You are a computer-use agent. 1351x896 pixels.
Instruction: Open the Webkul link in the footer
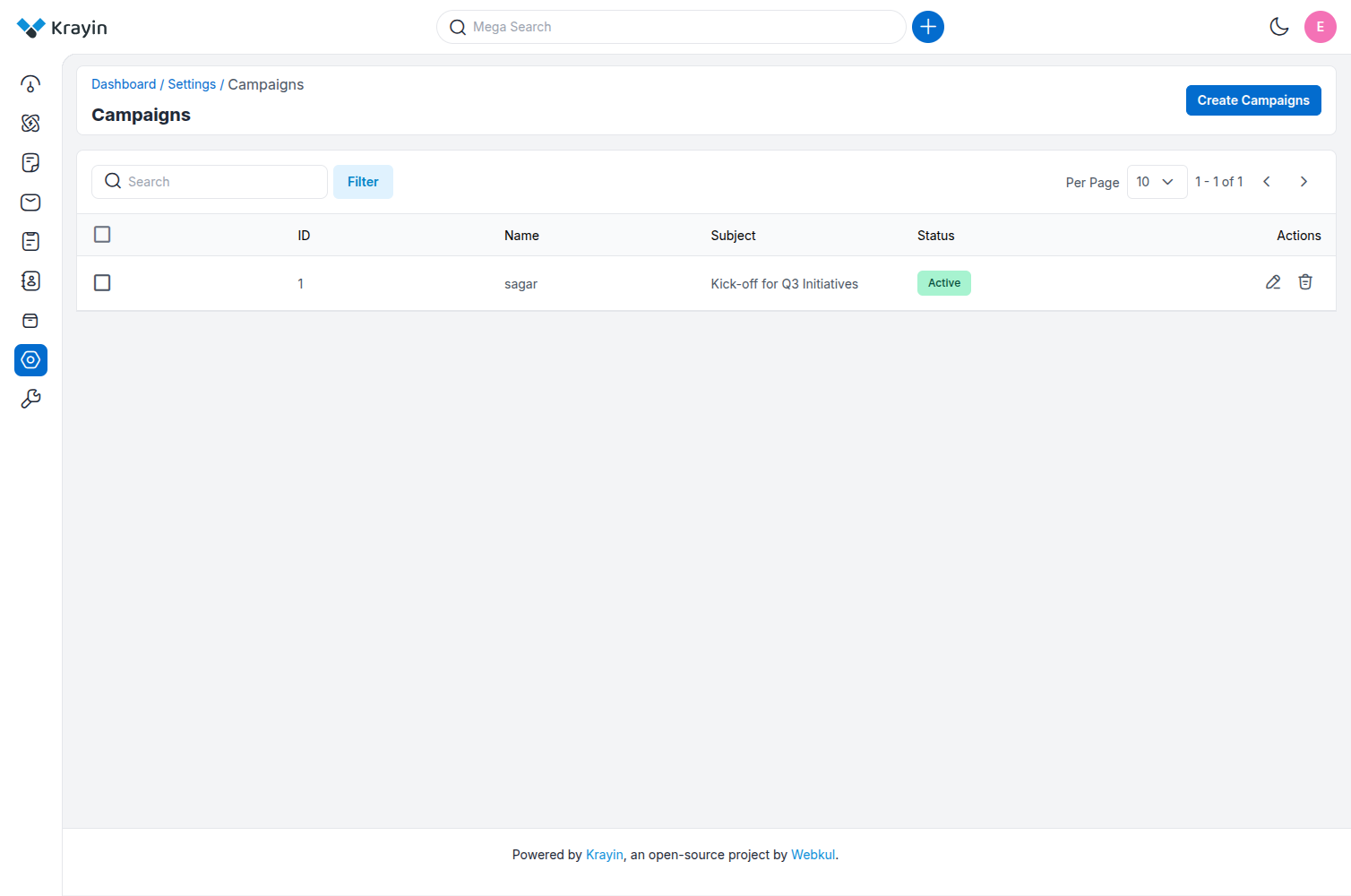click(x=813, y=855)
